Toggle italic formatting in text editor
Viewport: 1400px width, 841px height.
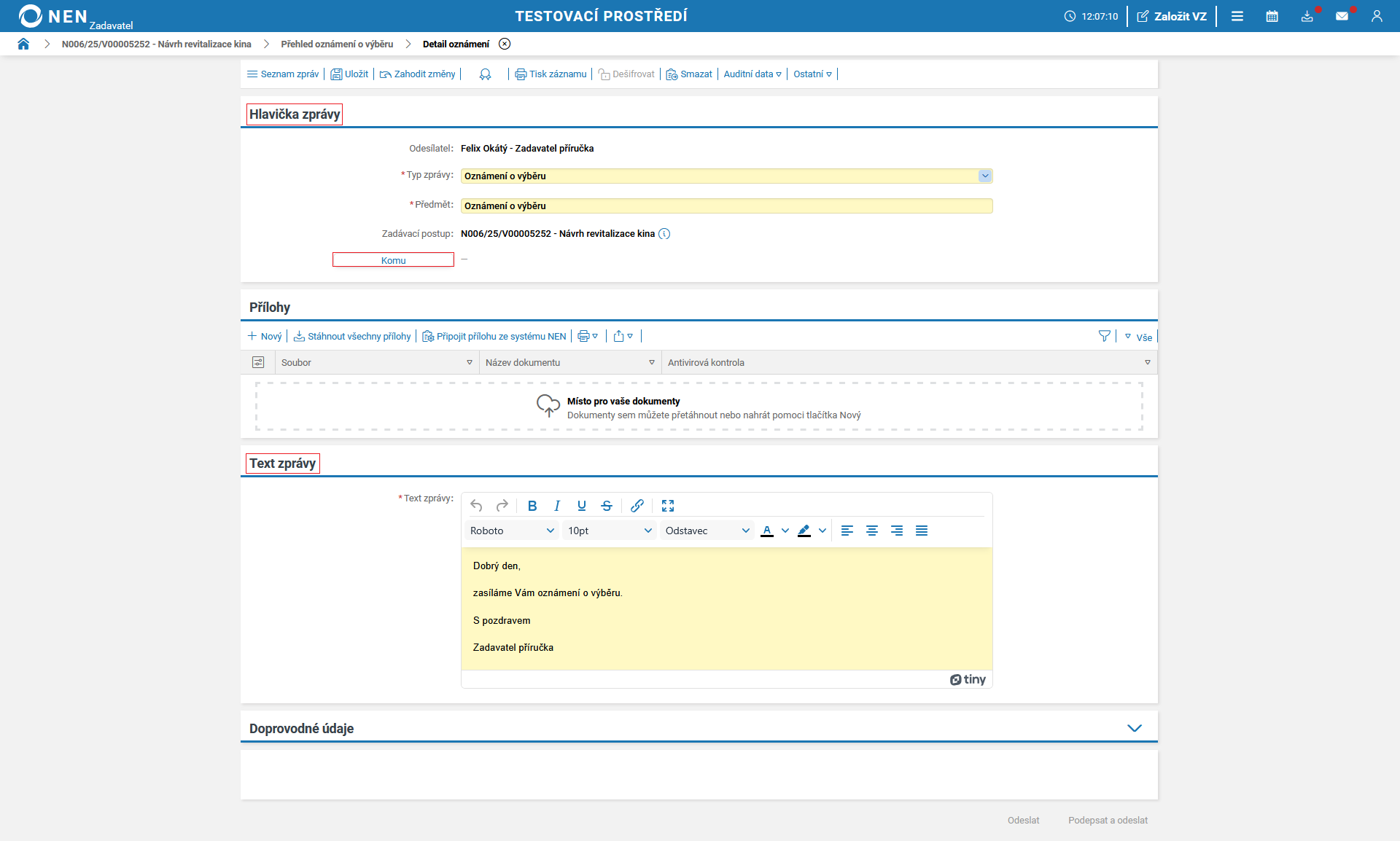point(557,506)
